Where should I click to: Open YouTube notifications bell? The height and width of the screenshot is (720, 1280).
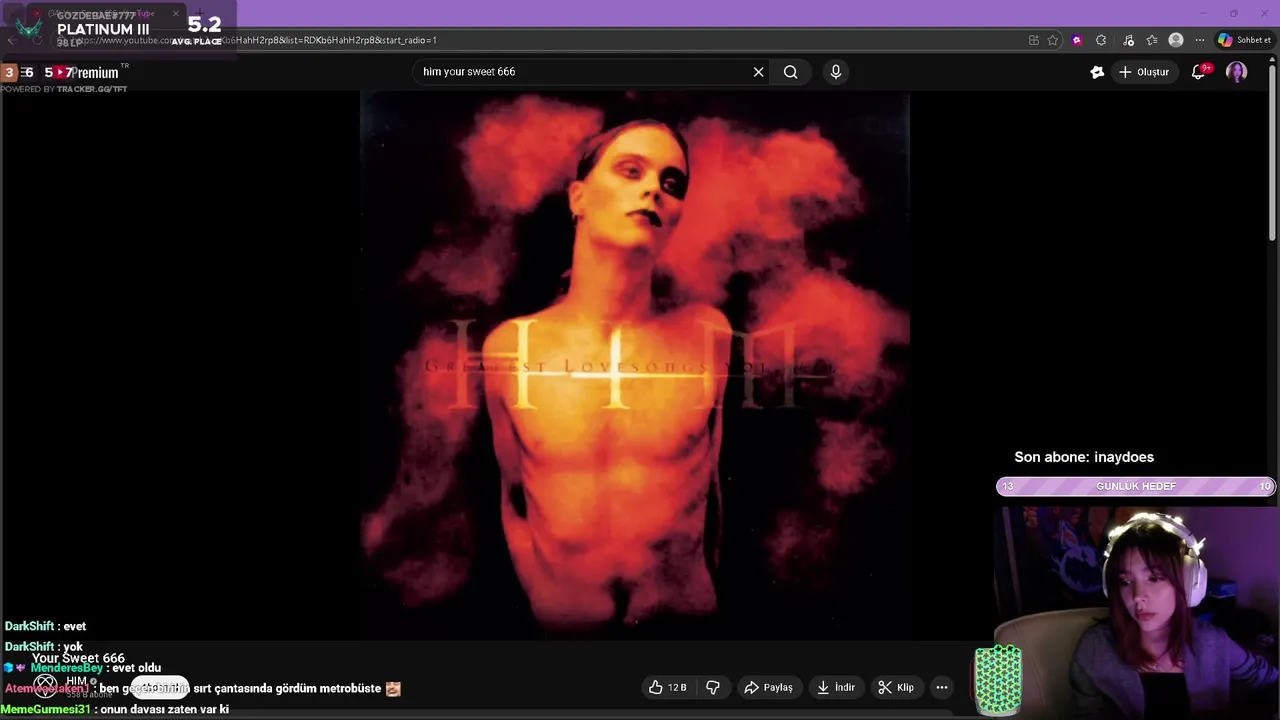point(1199,72)
